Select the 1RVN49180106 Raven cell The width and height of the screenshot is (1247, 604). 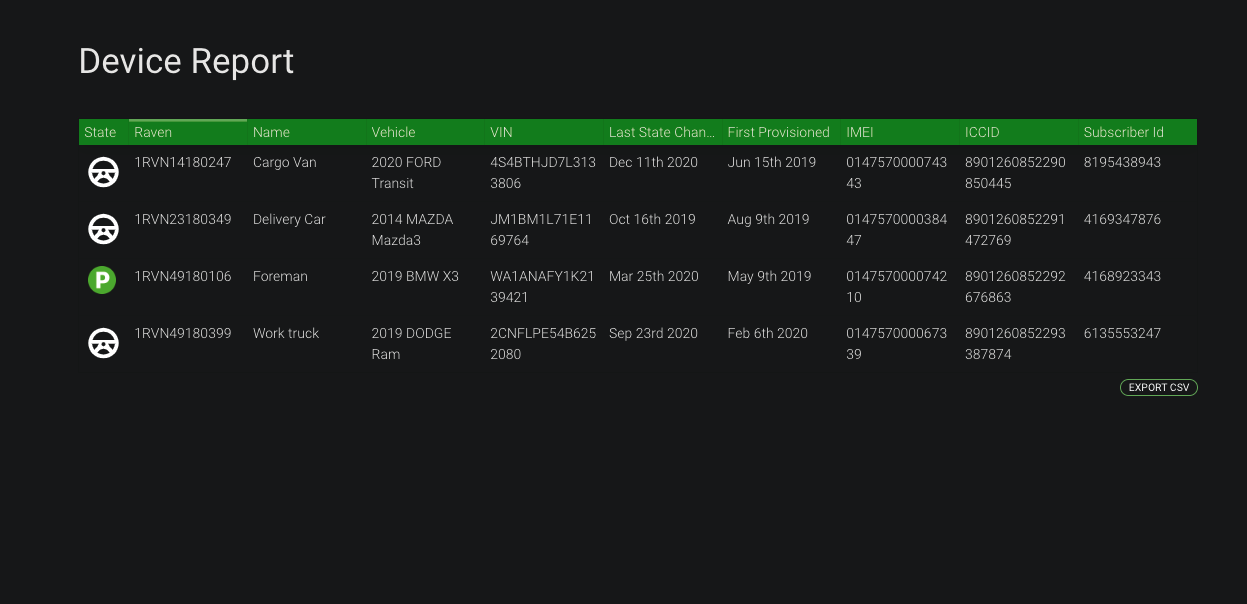point(183,276)
